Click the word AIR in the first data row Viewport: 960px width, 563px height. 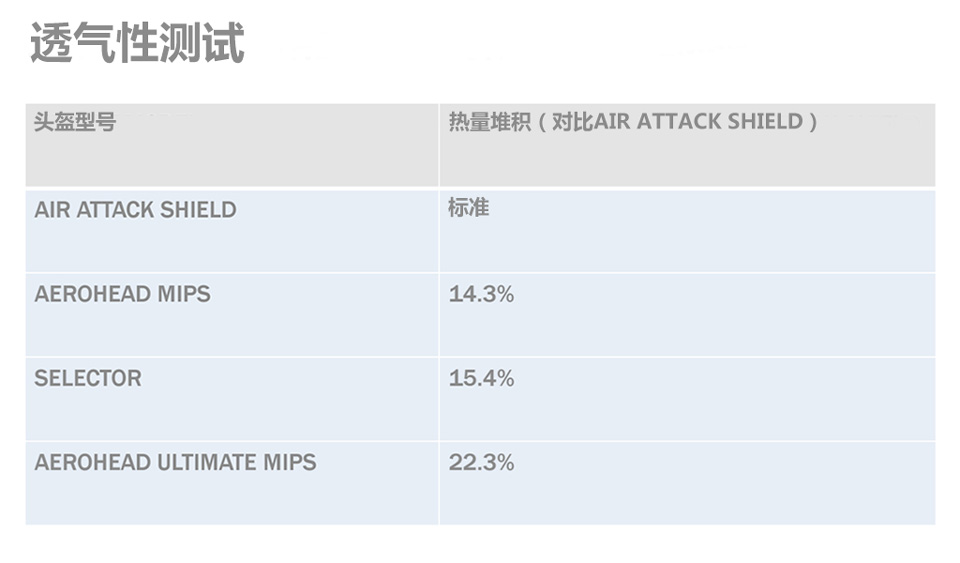tap(50, 210)
